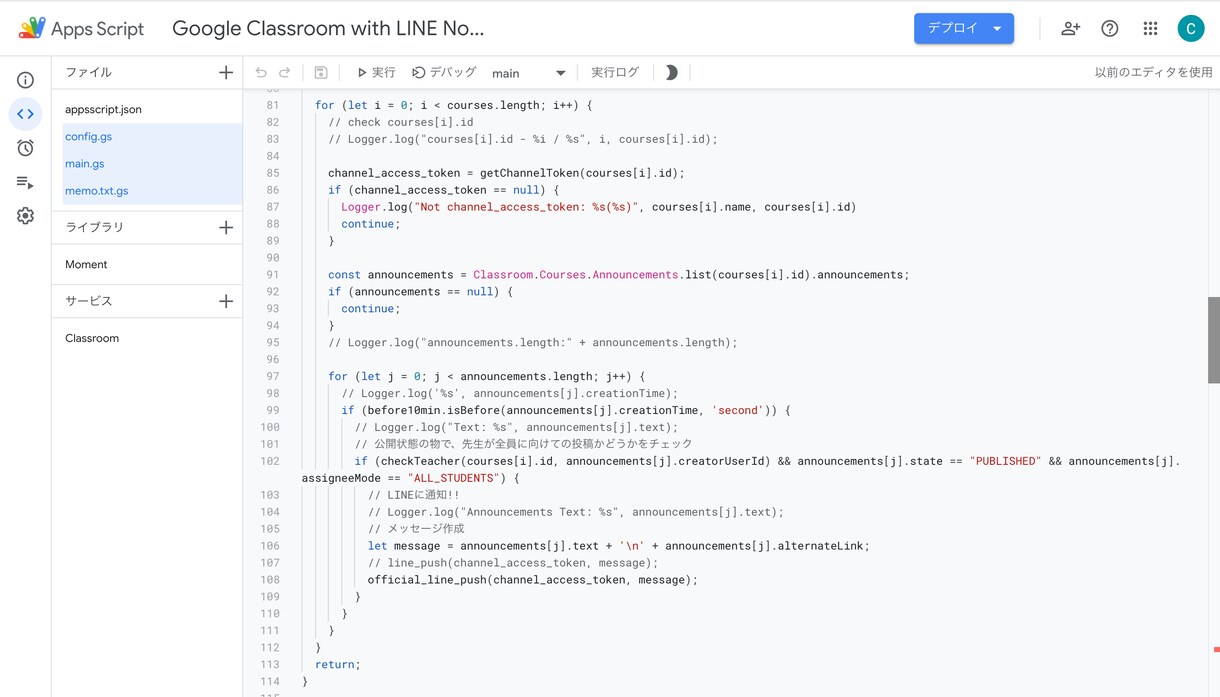1220x697 pixels.
Task: Click "// check courses[i].id" comment
Action: tap(400, 122)
